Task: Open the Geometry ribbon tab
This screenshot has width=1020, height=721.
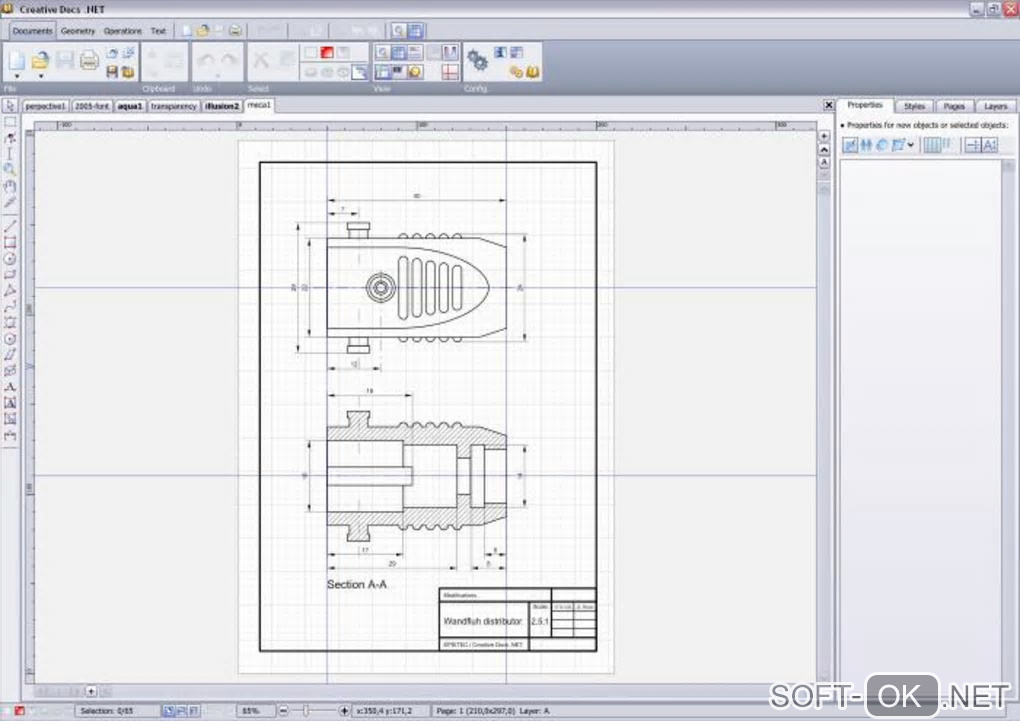Action: (x=78, y=31)
